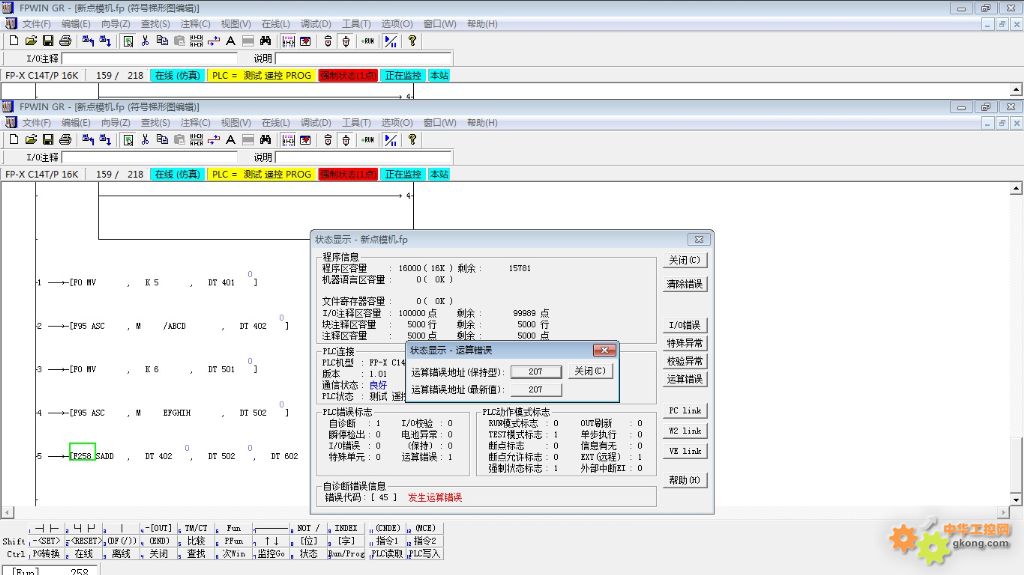Click download-to-PLC icon in lower toolbar

coord(105,139)
